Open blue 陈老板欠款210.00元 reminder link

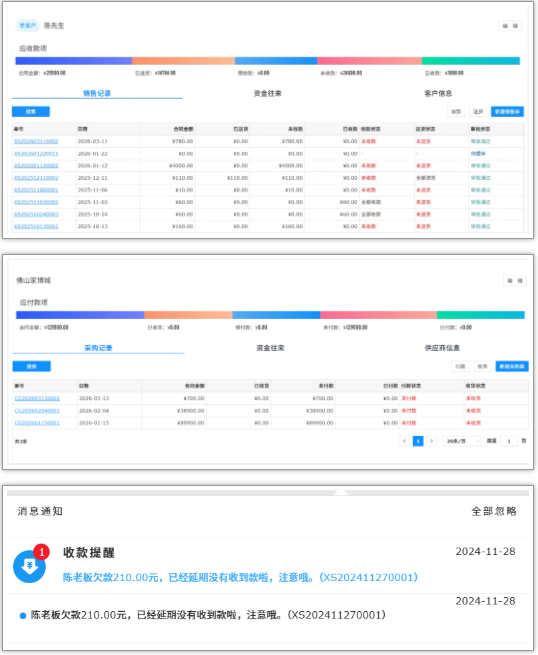click(x=240, y=577)
